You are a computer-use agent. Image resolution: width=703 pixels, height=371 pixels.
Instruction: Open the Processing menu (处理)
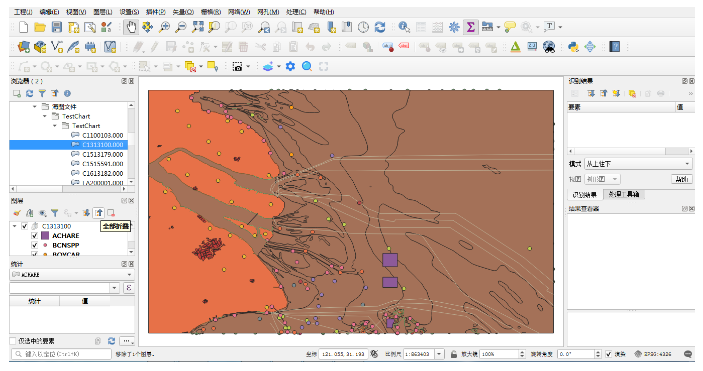(x=296, y=12)
